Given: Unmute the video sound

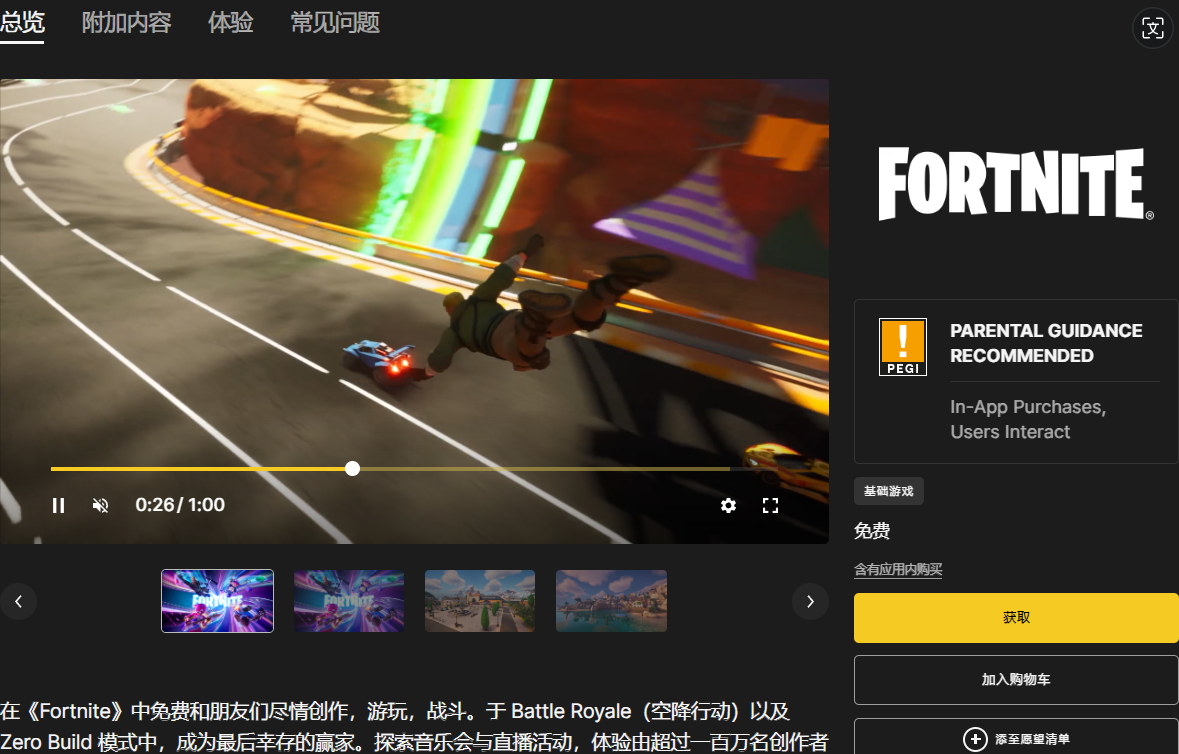Looking at the screenshot, I should [x=100, y=506].
